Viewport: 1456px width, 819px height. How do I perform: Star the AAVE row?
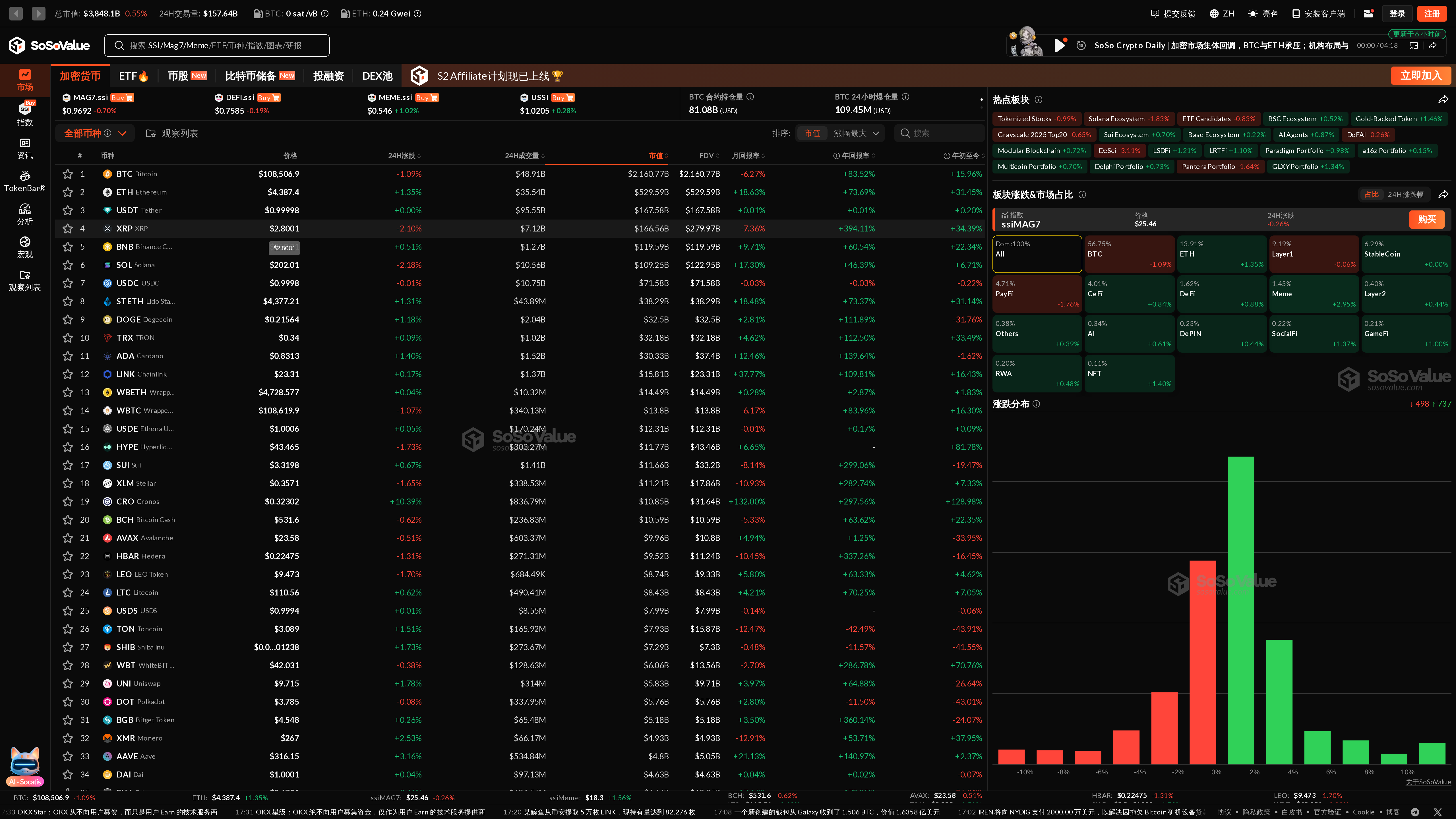click(x=68, y=756)
